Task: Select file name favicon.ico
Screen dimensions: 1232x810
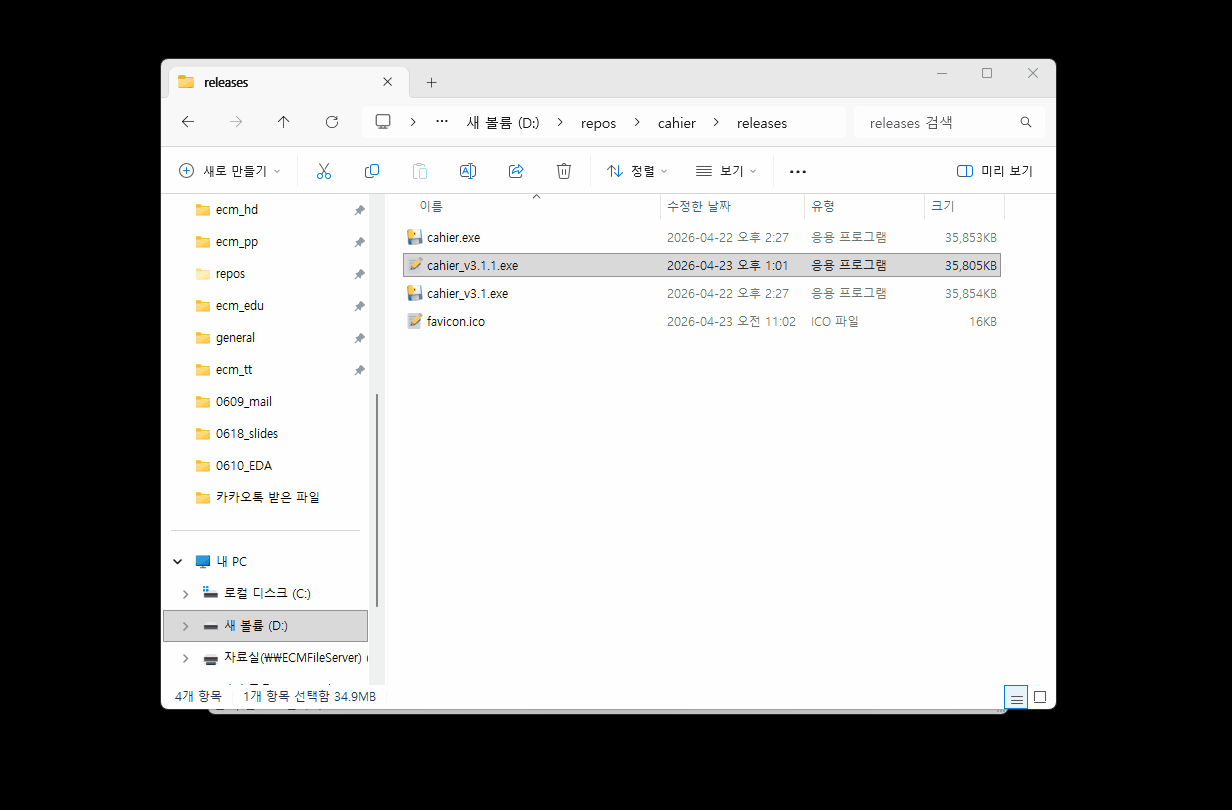Action: (x=456, y=321)
